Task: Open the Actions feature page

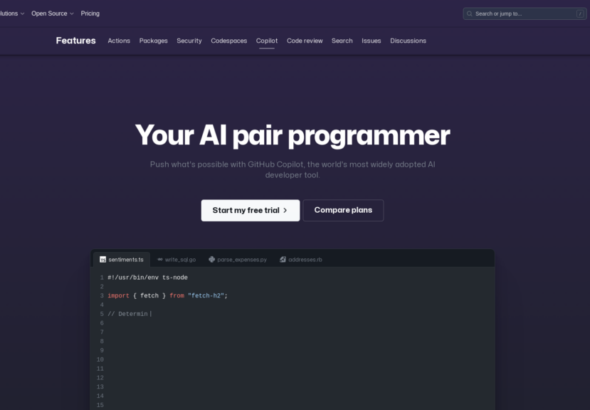Action: pos(119,41)
